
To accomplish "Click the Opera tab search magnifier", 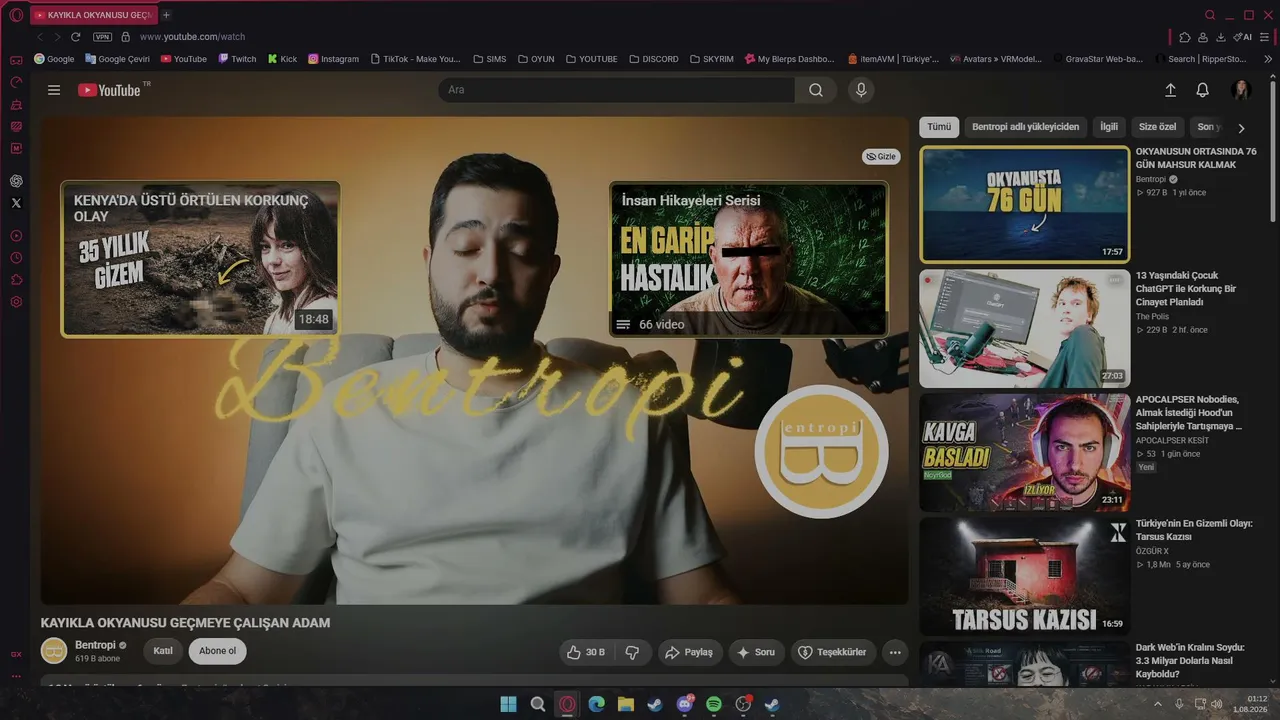I will coord(1210,15).
